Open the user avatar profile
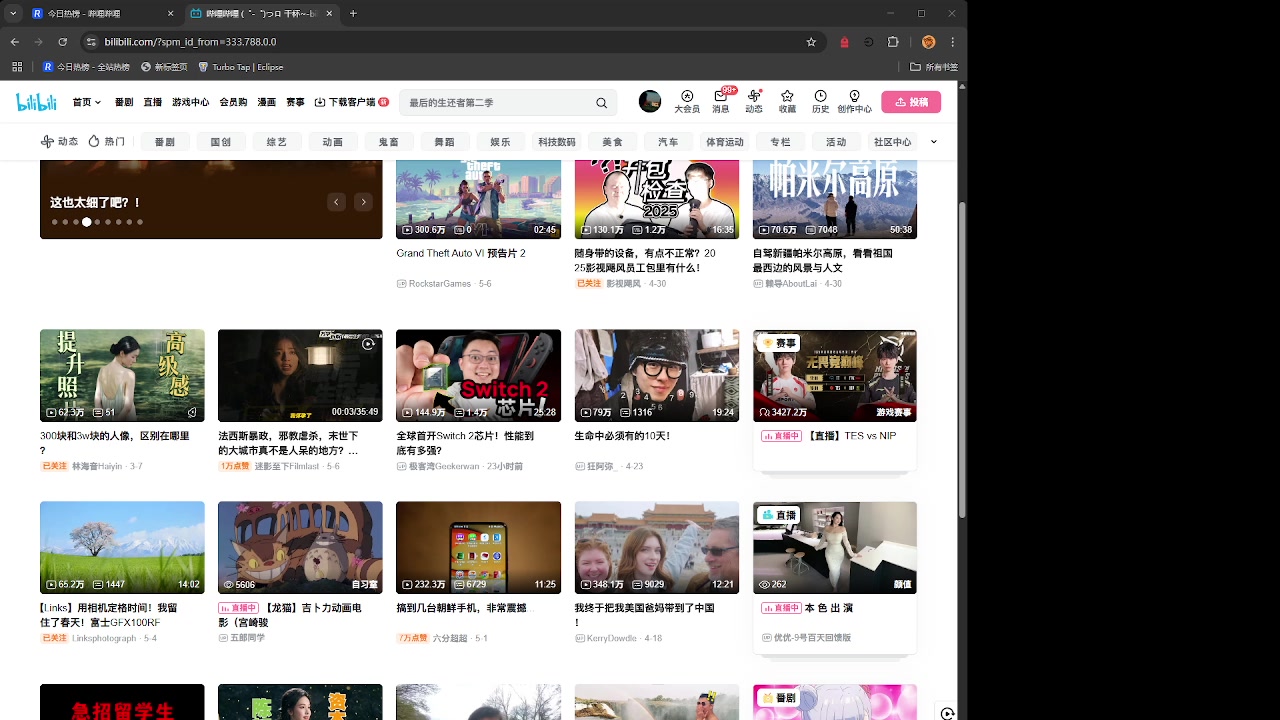The image size is (1280, 720). (650, 102)
